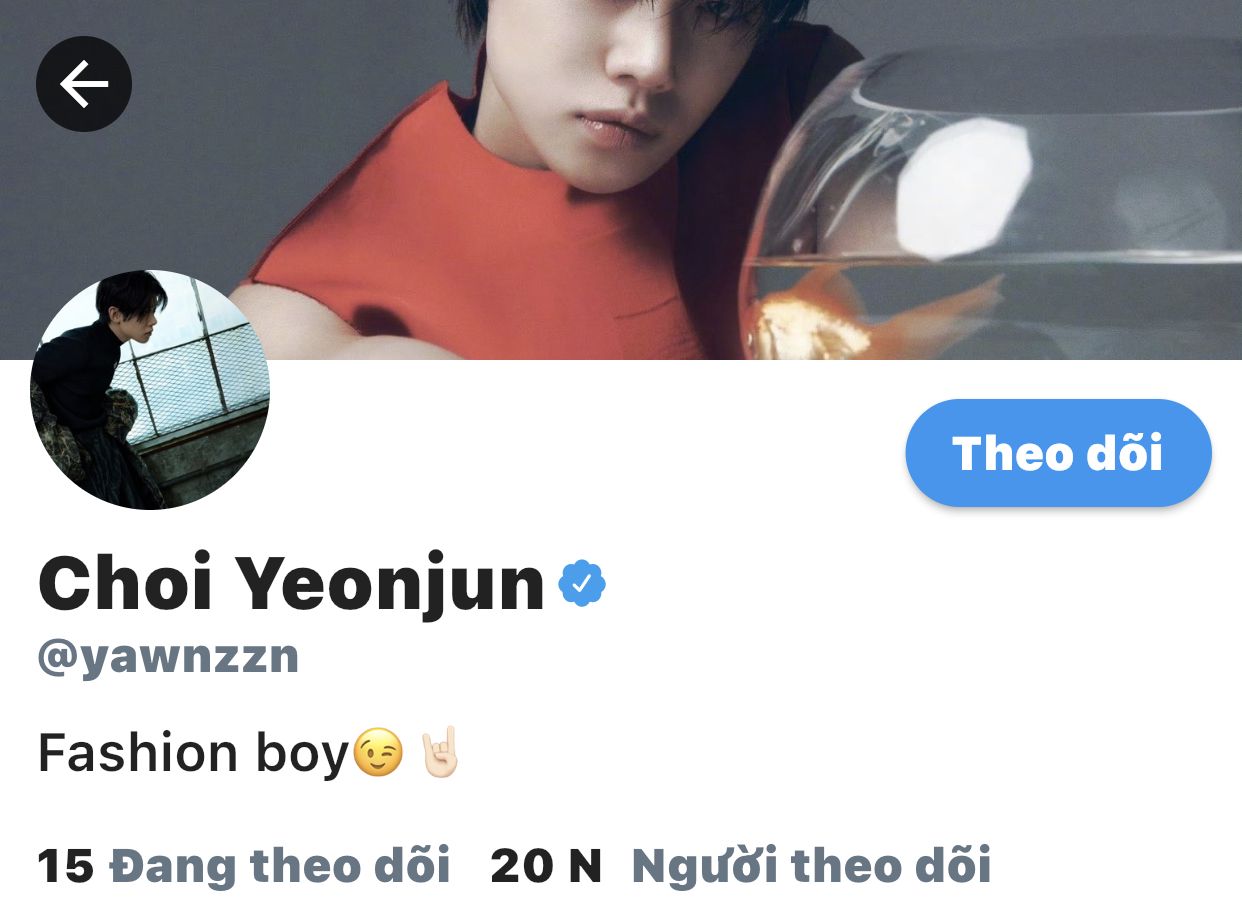
Task: Open the Người theo dõi followers list
Action: coord(811,865)
